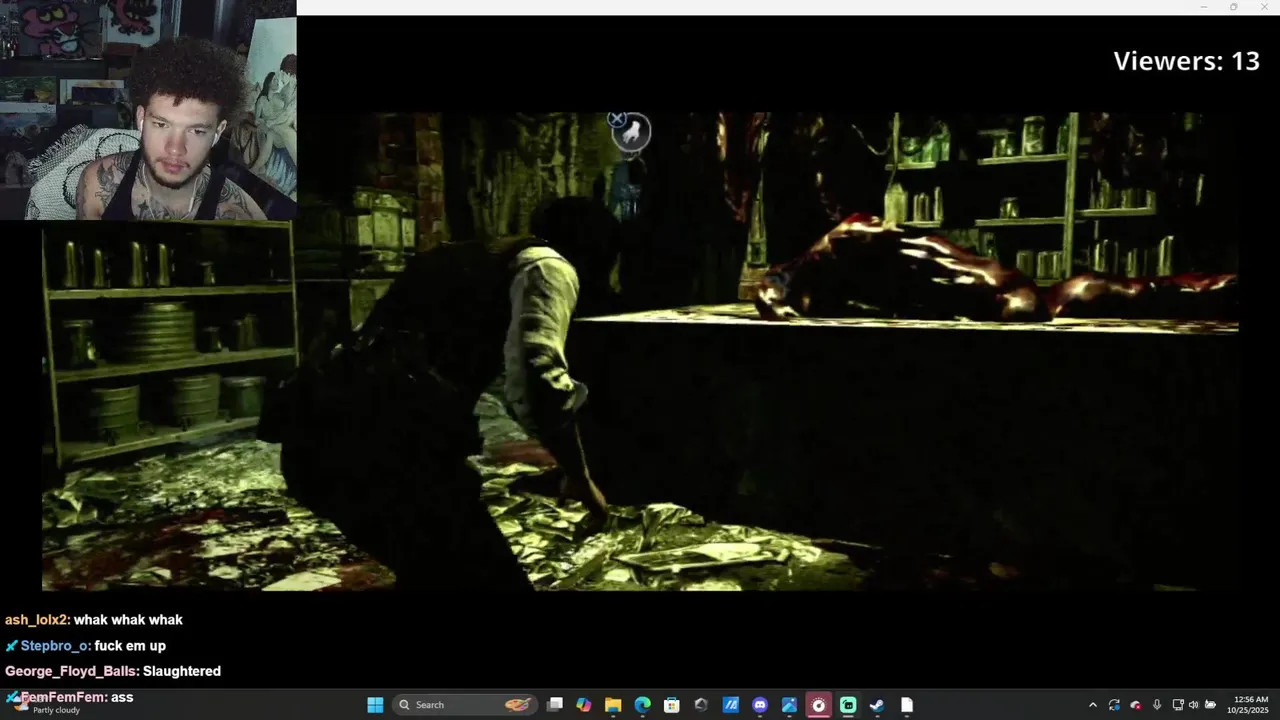
Task: Open the Photos app from the taskbar
Action: pos(789,705)
